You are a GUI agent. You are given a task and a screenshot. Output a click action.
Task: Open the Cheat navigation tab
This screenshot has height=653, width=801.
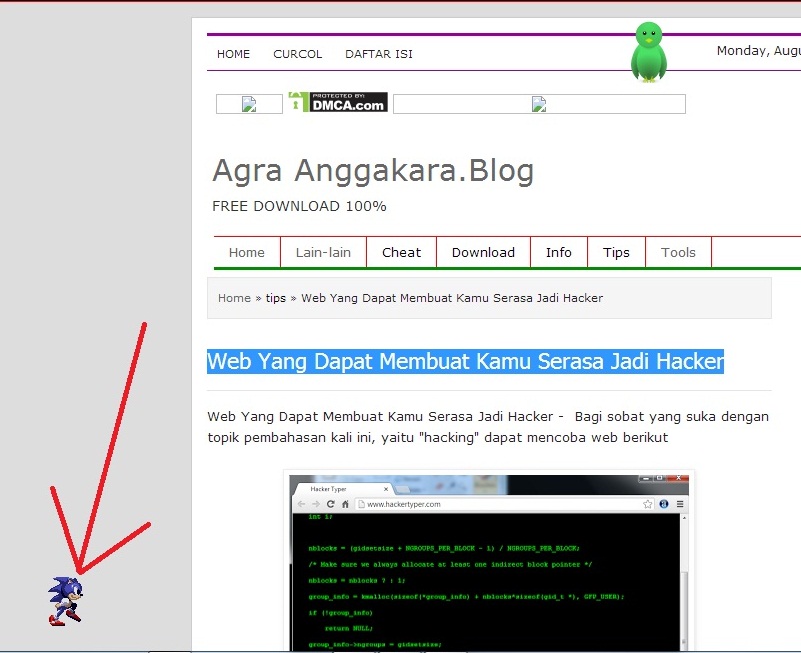tap(401, 253)
